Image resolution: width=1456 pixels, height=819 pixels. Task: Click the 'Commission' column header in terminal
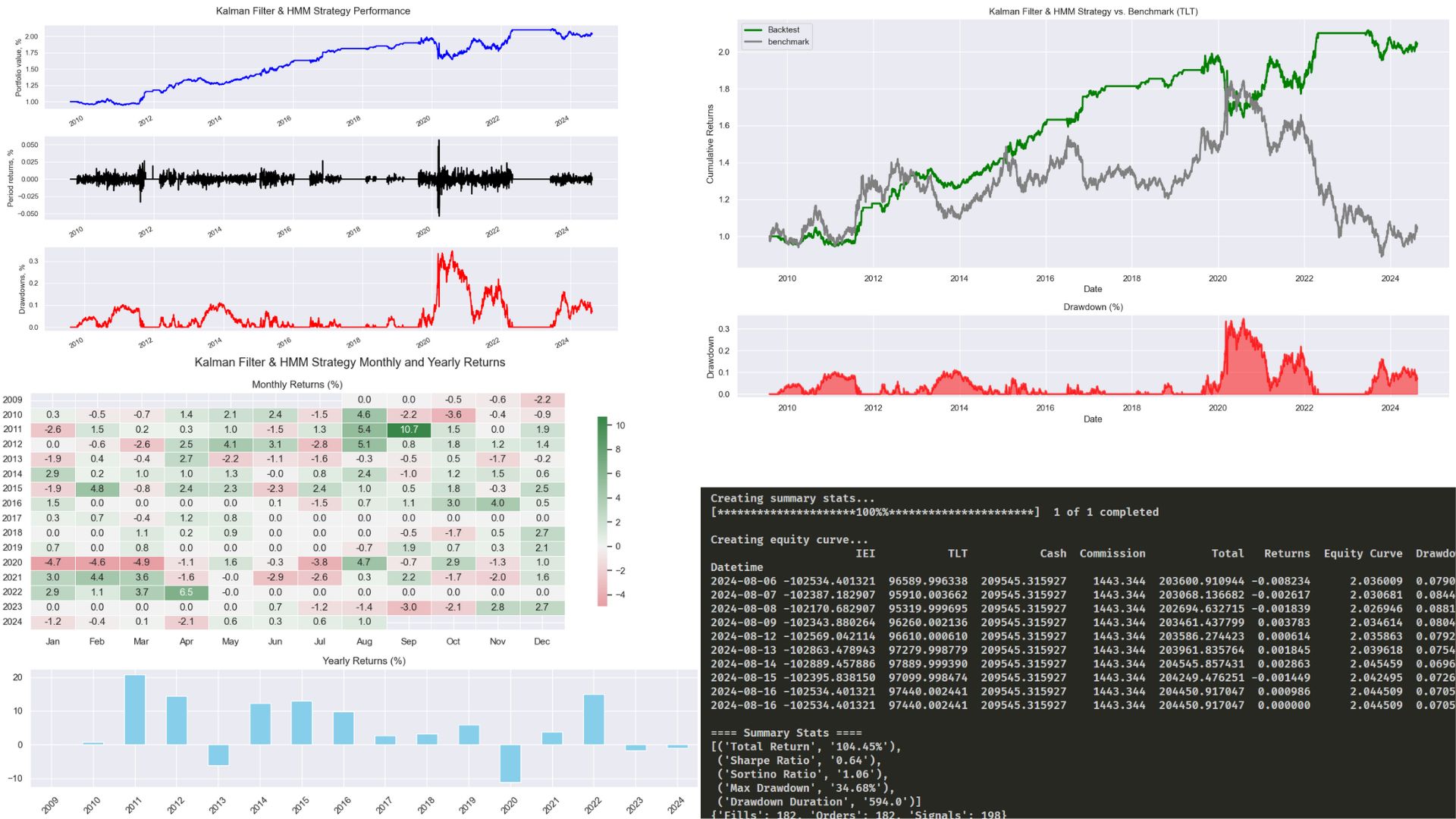[x=1112, y=554]
